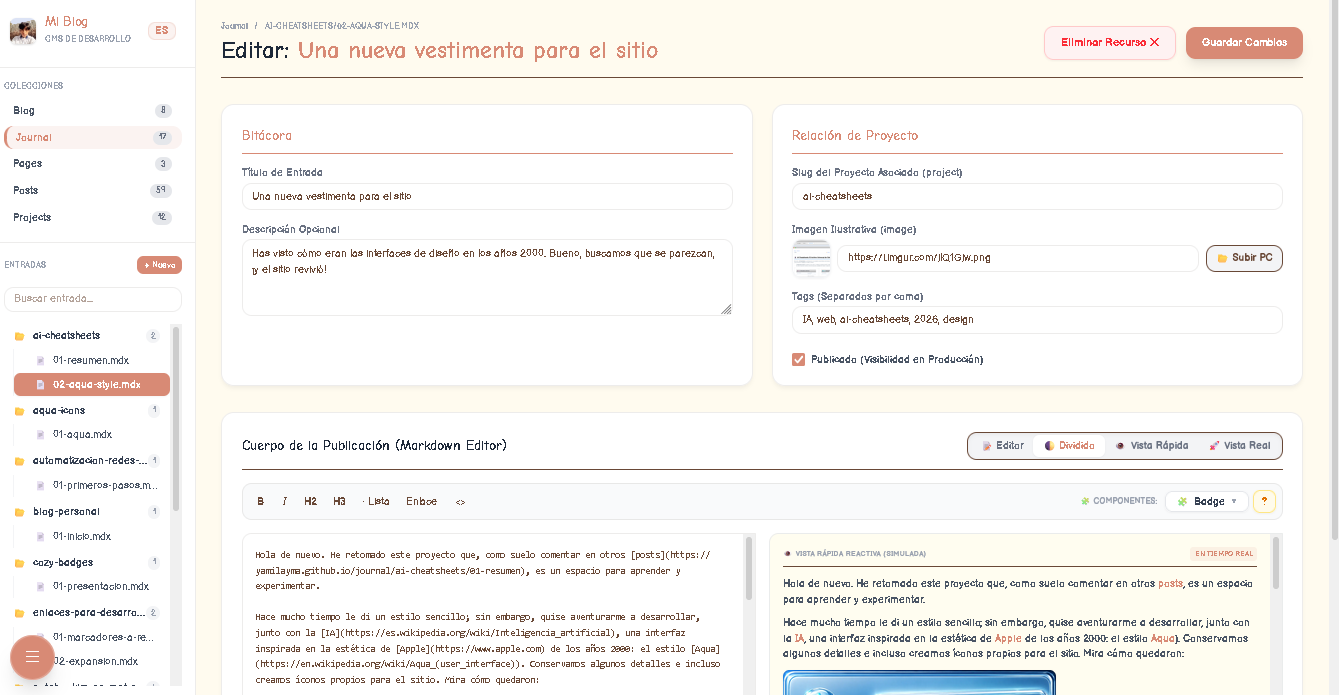Collapse the blog-personal folder
This screenshot has width=1339, height=695.
(87, 512)
